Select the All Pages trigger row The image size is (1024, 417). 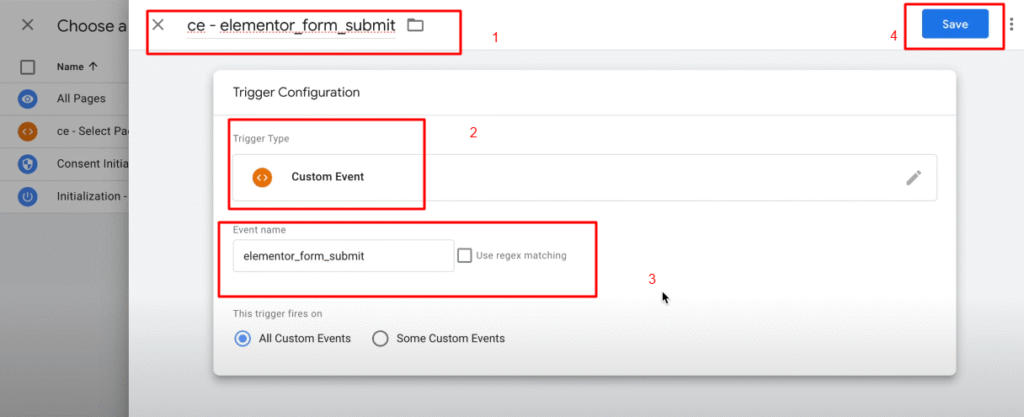(82, 99)
